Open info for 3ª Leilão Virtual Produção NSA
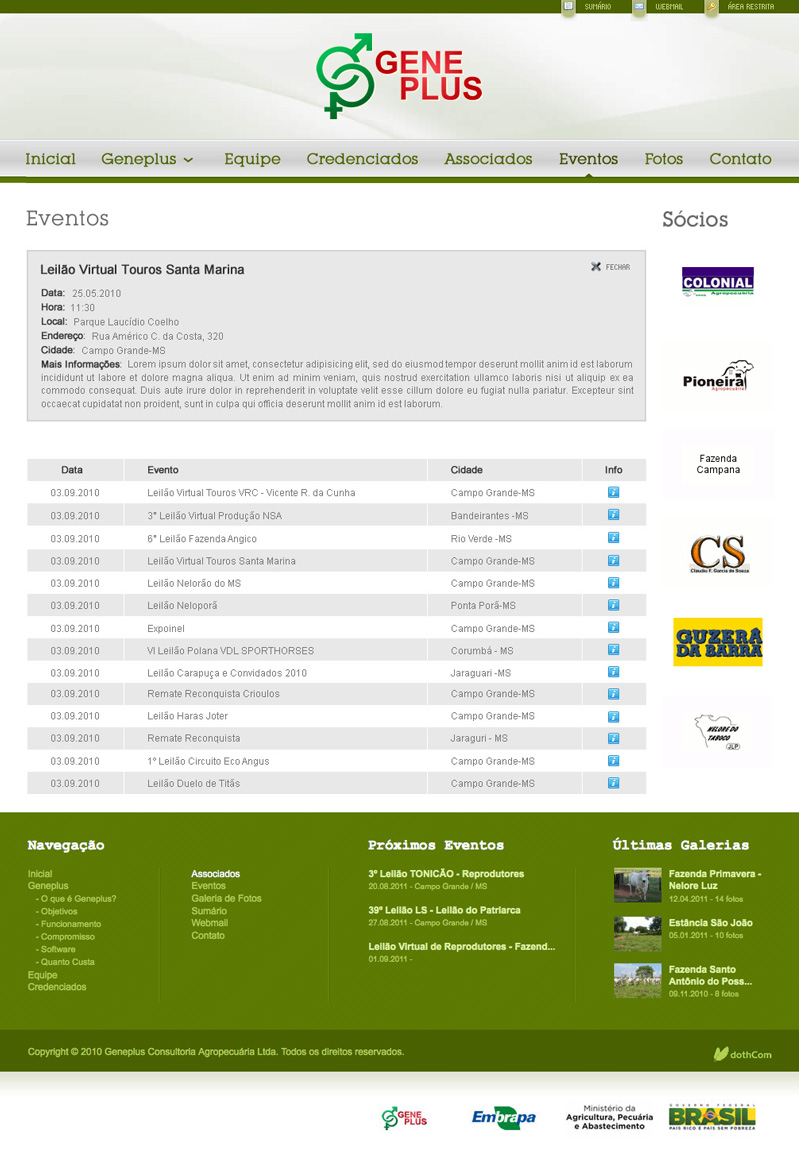This screenshot has width=799, height=1166. [x=613, y=515]
